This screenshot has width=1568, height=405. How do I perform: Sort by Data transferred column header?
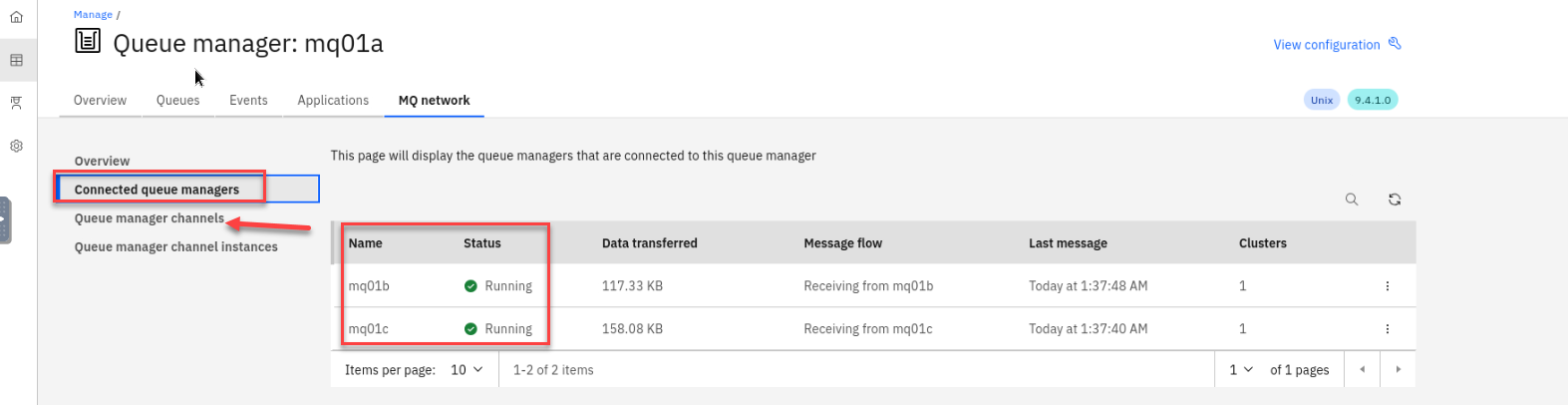[649, 242]
